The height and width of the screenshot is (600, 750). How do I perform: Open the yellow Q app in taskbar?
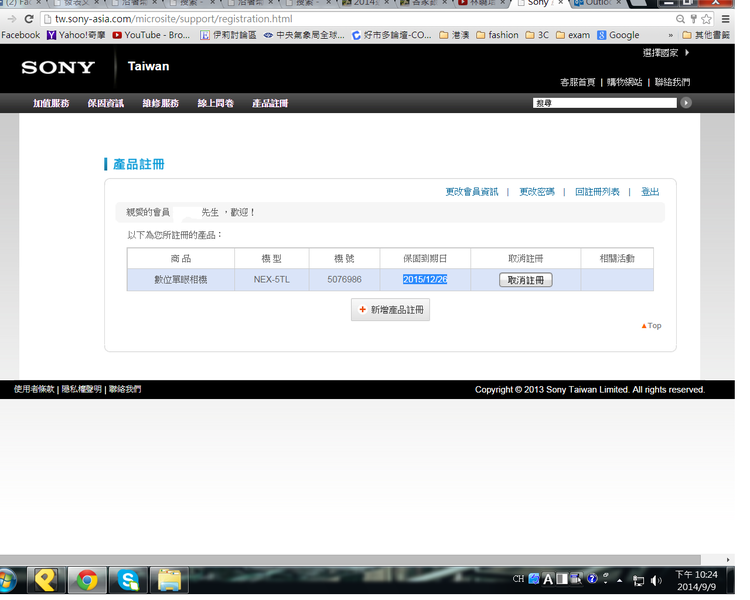46,580
